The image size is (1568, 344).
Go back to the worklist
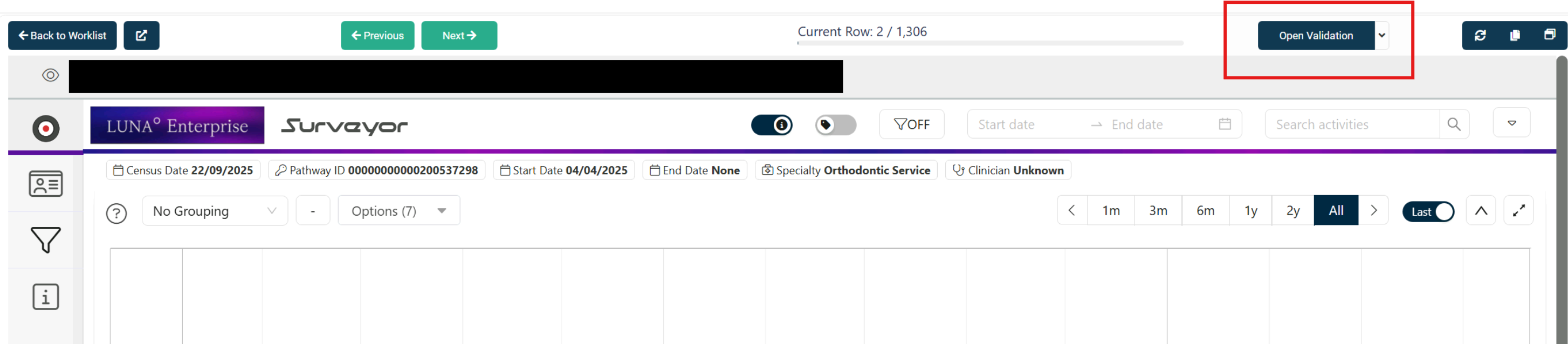click(x=62, y=35)
